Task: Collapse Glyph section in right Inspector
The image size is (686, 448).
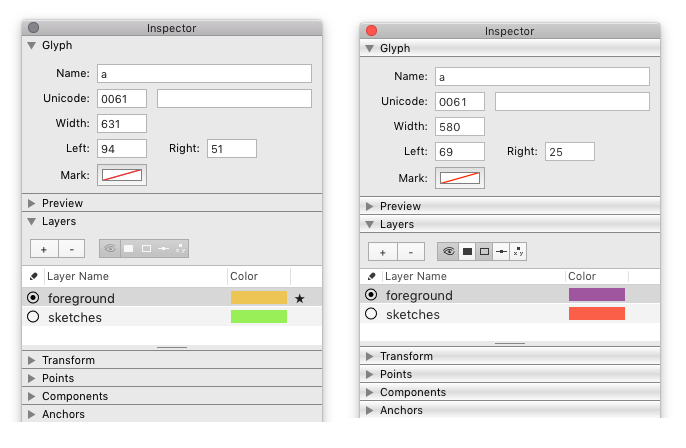Action: tap(370, 49)
